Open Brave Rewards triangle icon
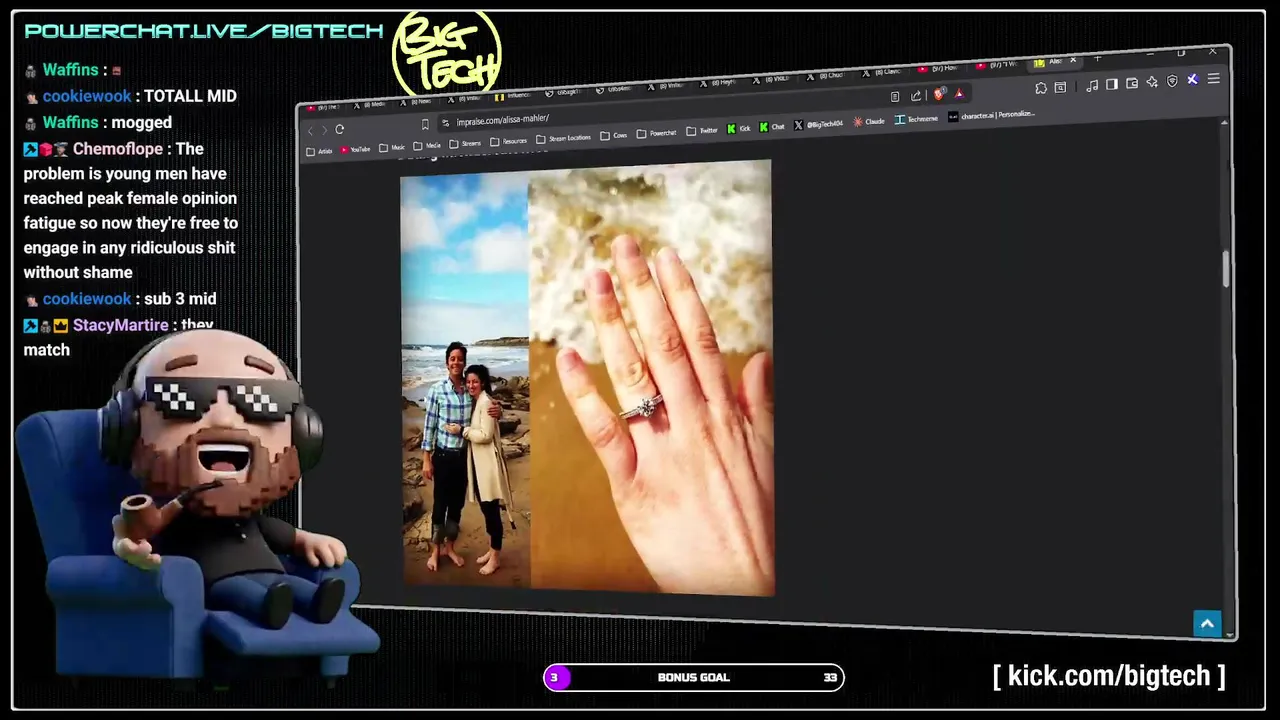 (x=960, y=93)
